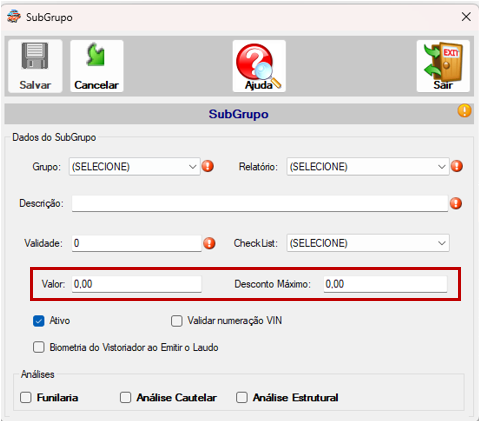Viewport: 479px width, 421px height.
Task: Expand the CheckList combo box
Action: [368, 243]
